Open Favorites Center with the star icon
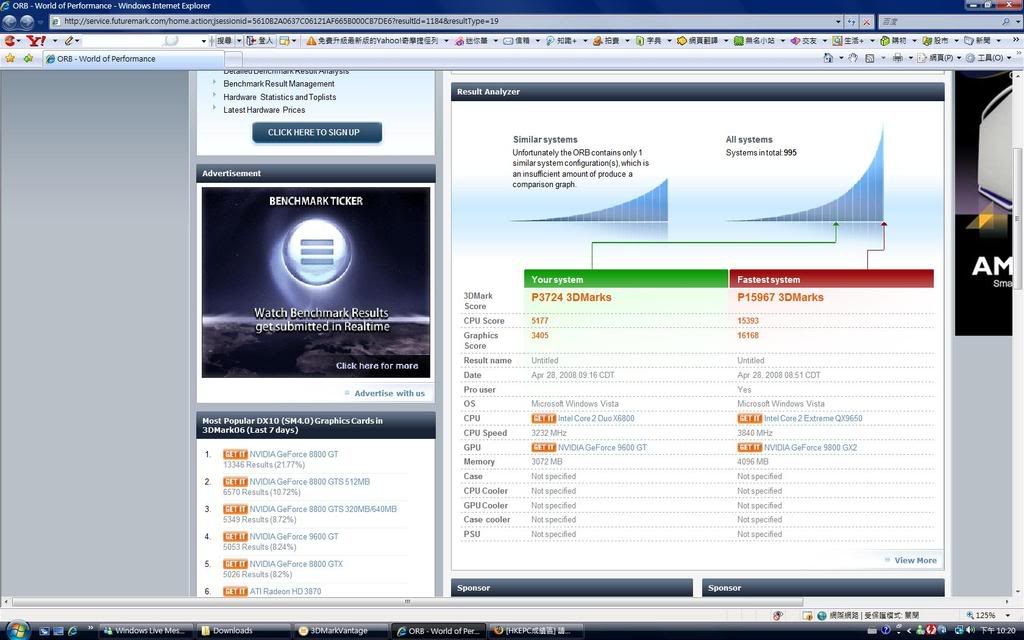1024x640 pixels. 10,58
